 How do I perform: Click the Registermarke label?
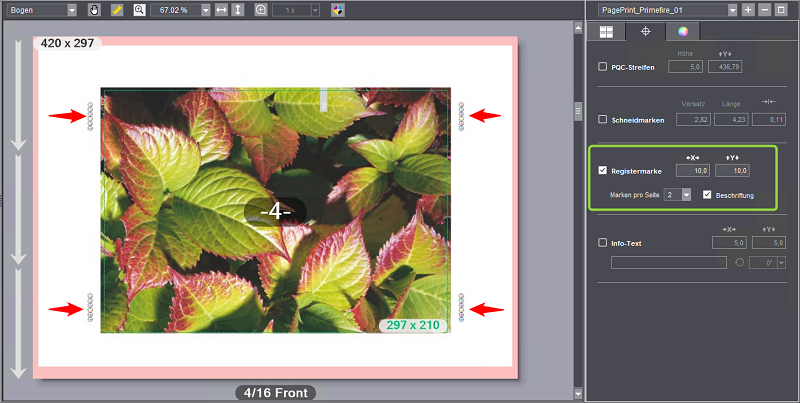(636, 171)
